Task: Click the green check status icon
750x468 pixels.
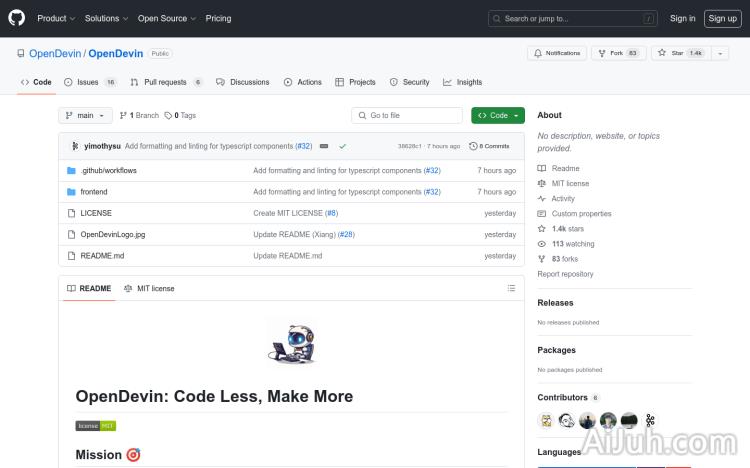Action: (342, 146)
